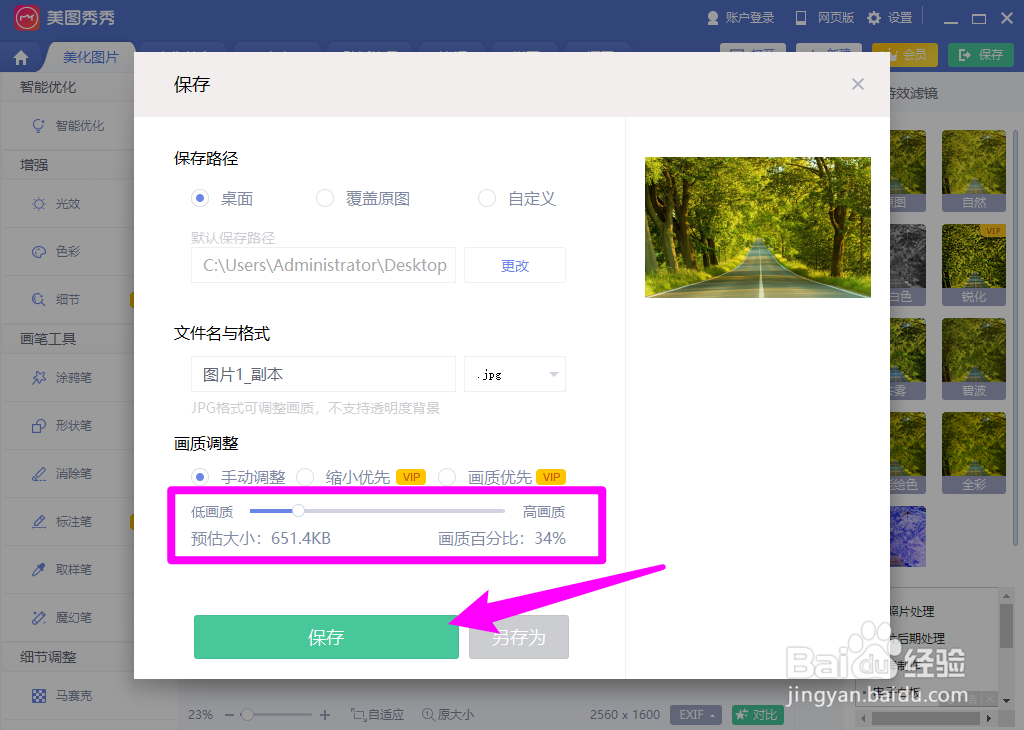Switch to the 美化图片 tab
This screenshot has width=1024, height=730.
[x=91, y=57]
